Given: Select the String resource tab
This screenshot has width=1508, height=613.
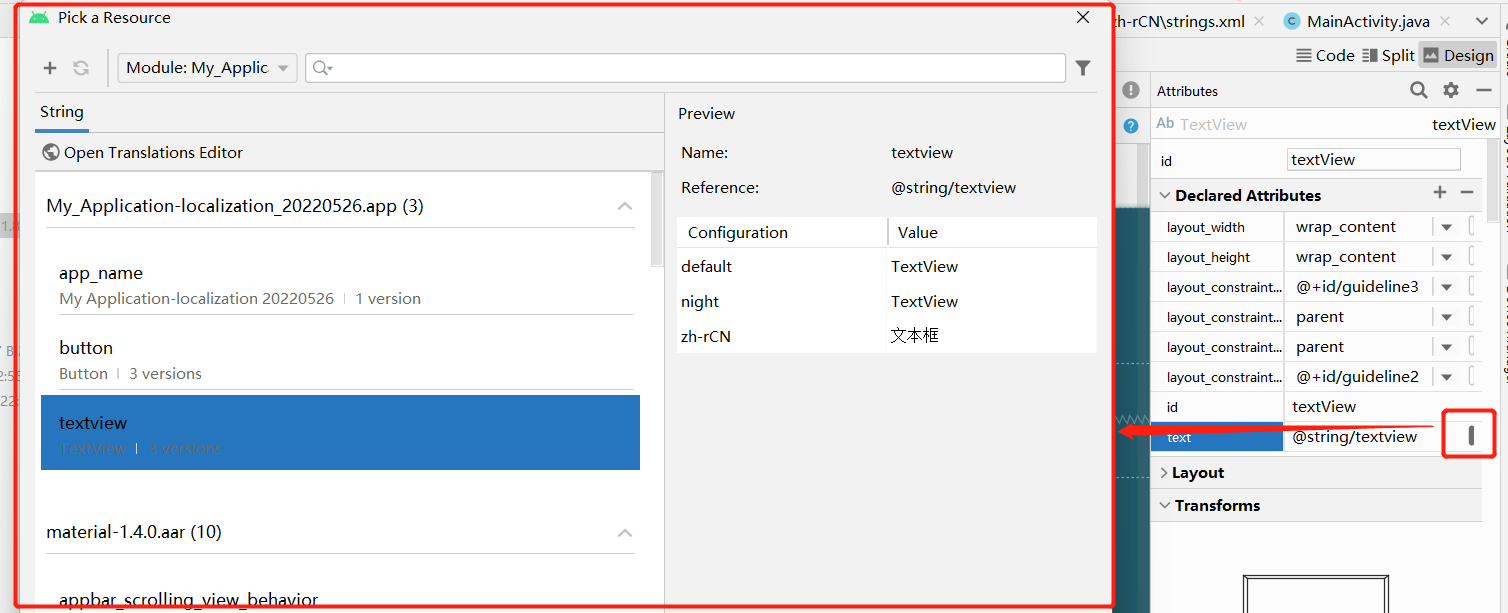Looking at the screenshot, I should point(62,112).
